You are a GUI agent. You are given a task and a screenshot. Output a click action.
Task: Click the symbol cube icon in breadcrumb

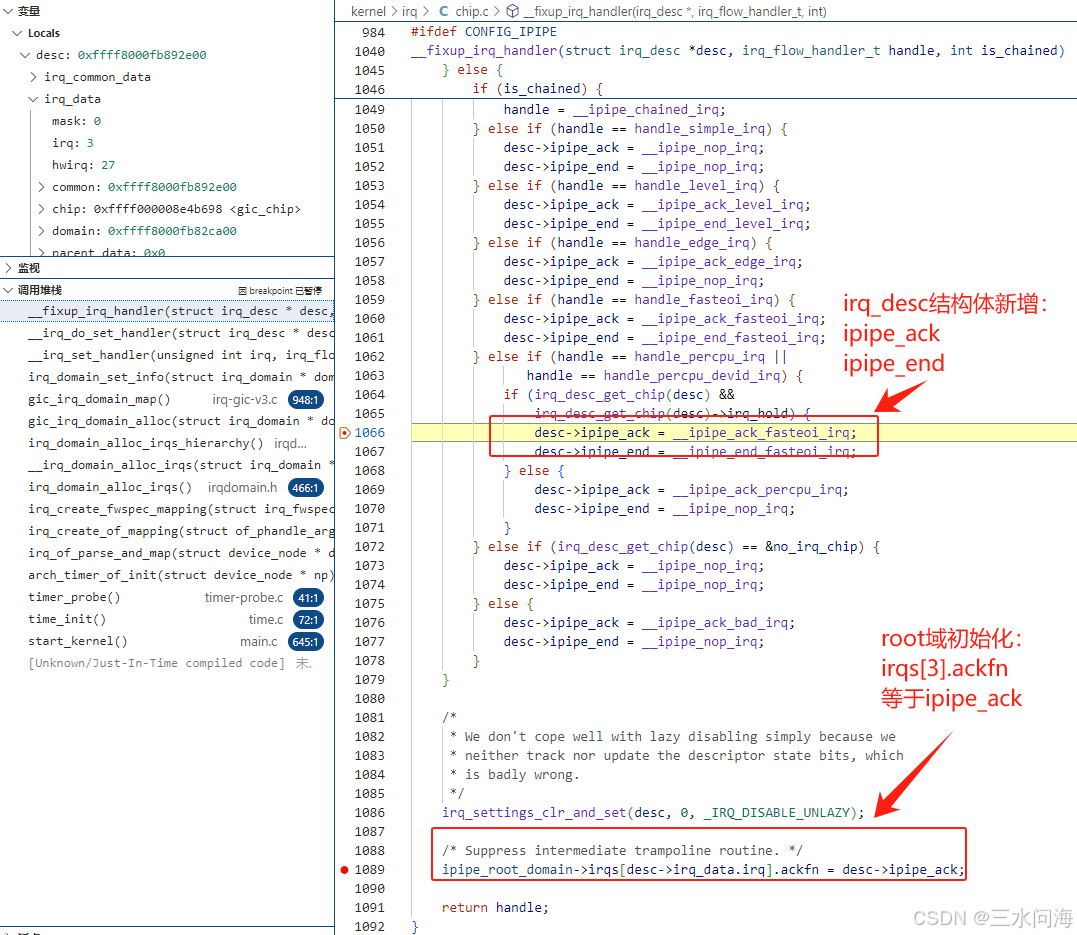coord(512,12)
